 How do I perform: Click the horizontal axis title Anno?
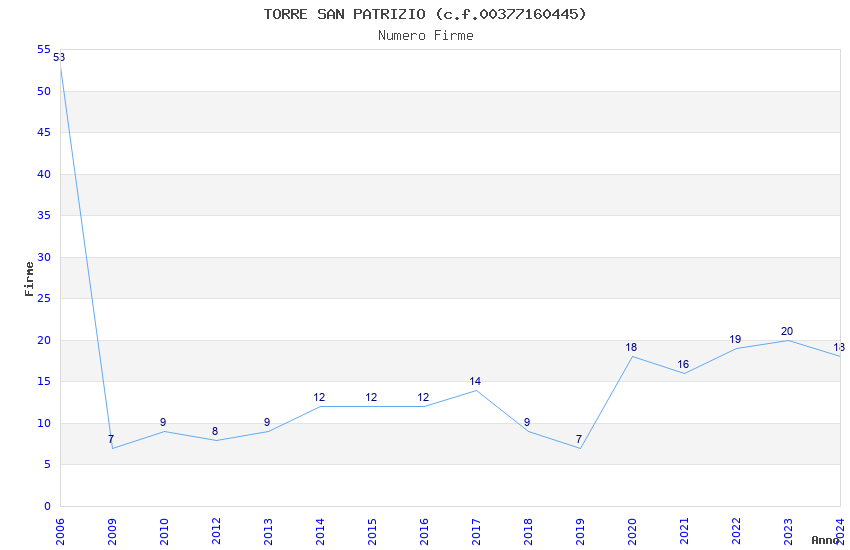tap(825, 540)
